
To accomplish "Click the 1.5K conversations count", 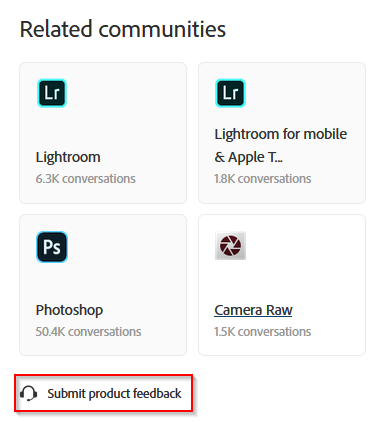I will [263, 332].
